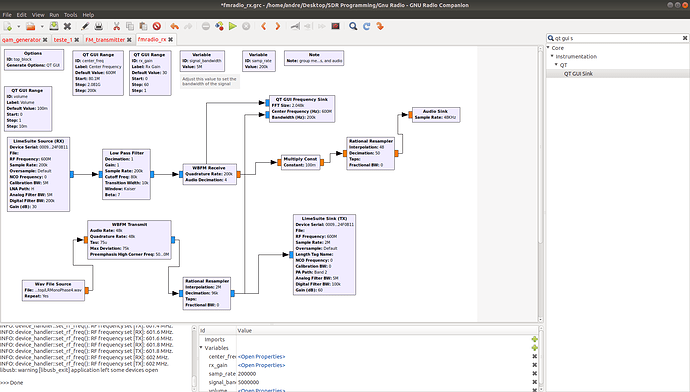Viewport: 690px width, 392px height.
Task: Delete the samp_rate variable
Action: [x=534, y=374]
